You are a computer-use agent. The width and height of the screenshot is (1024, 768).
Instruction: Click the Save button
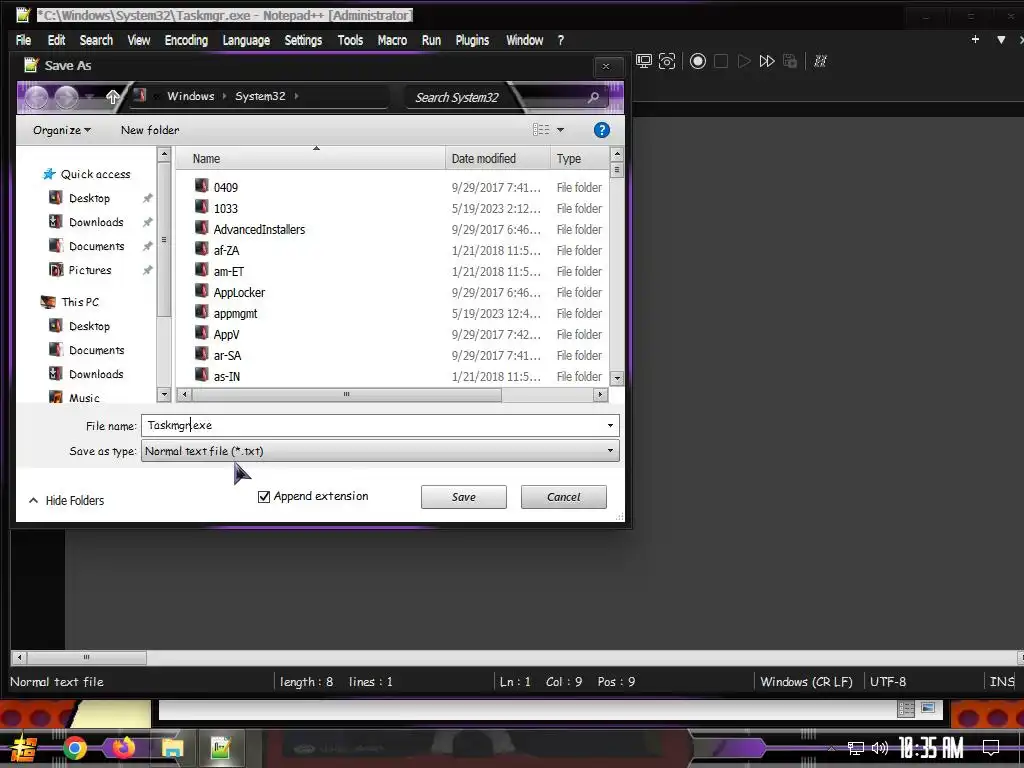click(x=464, y=497)
